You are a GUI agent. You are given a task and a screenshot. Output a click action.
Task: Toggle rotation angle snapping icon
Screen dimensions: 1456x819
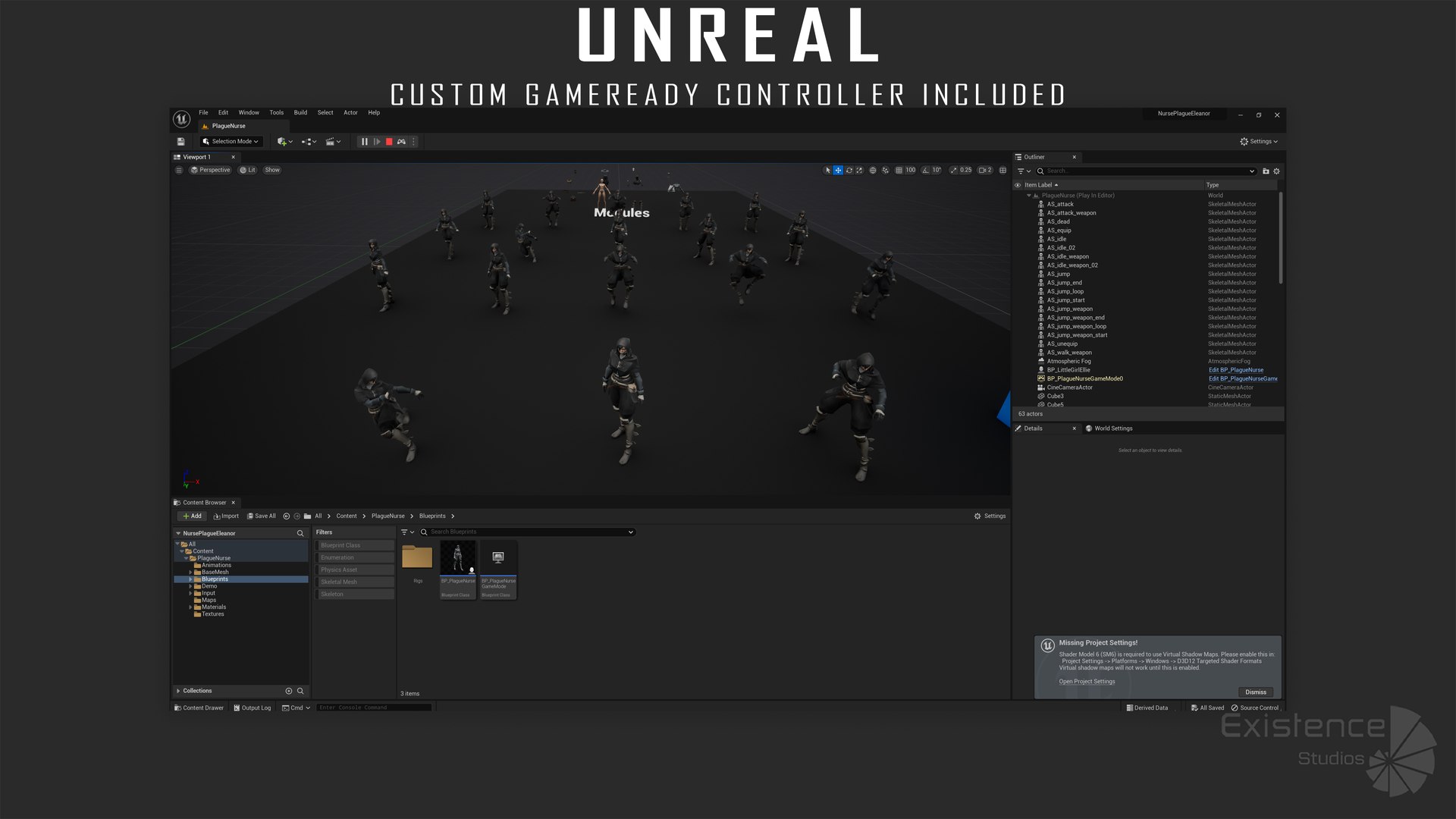926,171
